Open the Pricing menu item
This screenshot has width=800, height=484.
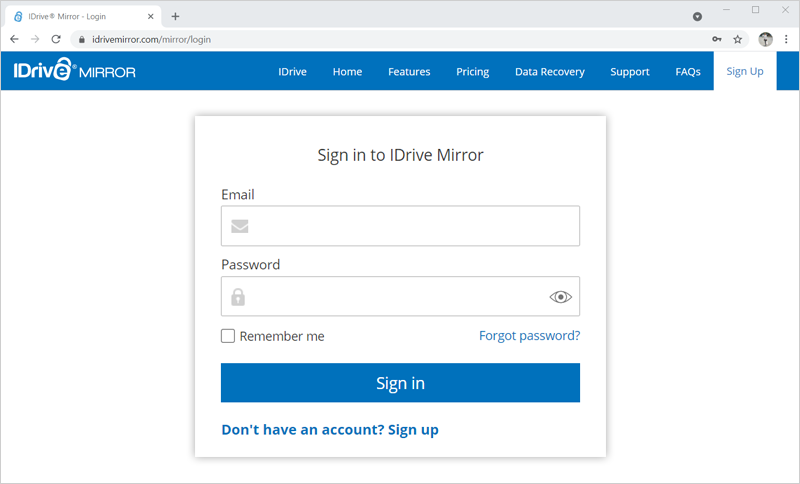(472, 72)
